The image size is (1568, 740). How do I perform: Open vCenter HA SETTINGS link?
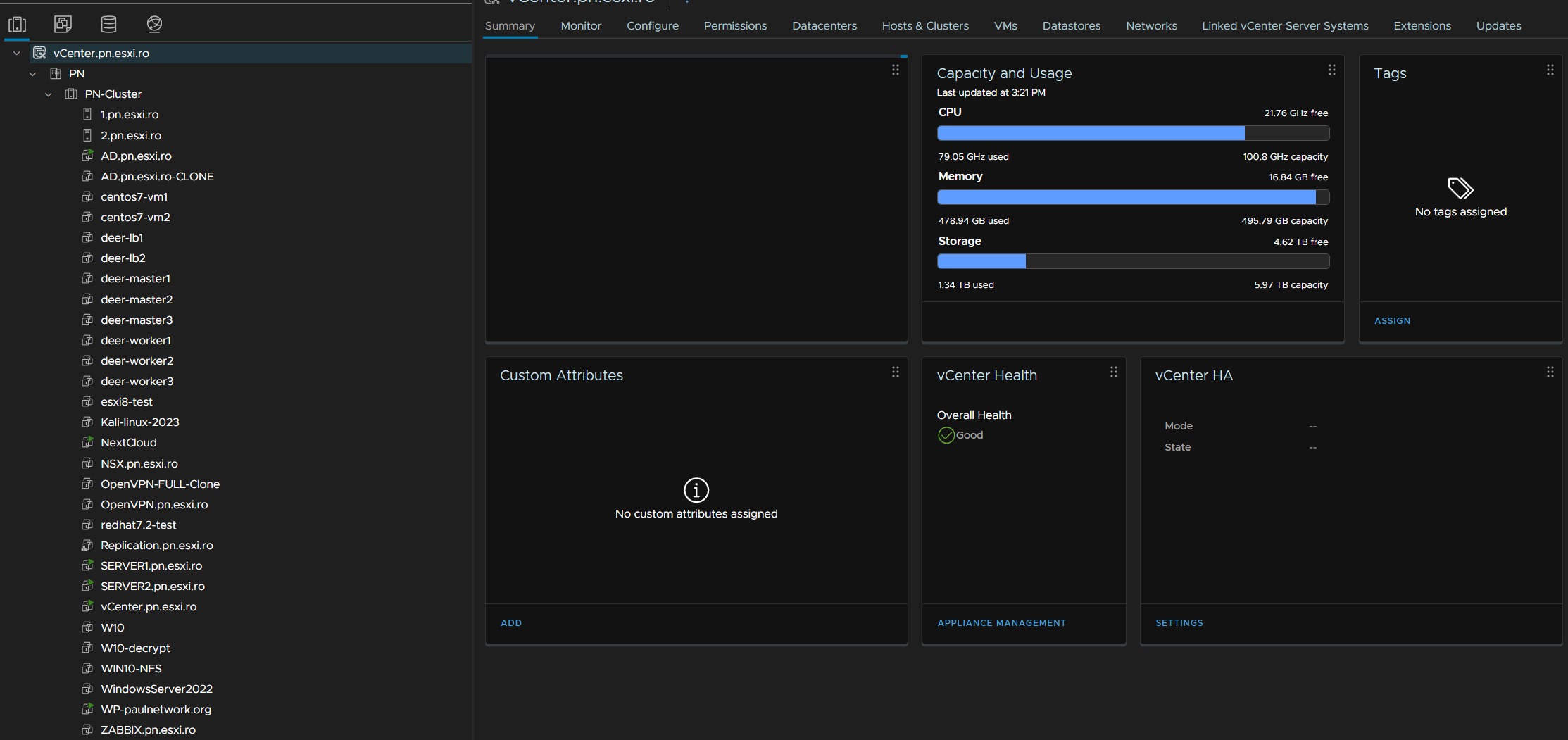1179,622
